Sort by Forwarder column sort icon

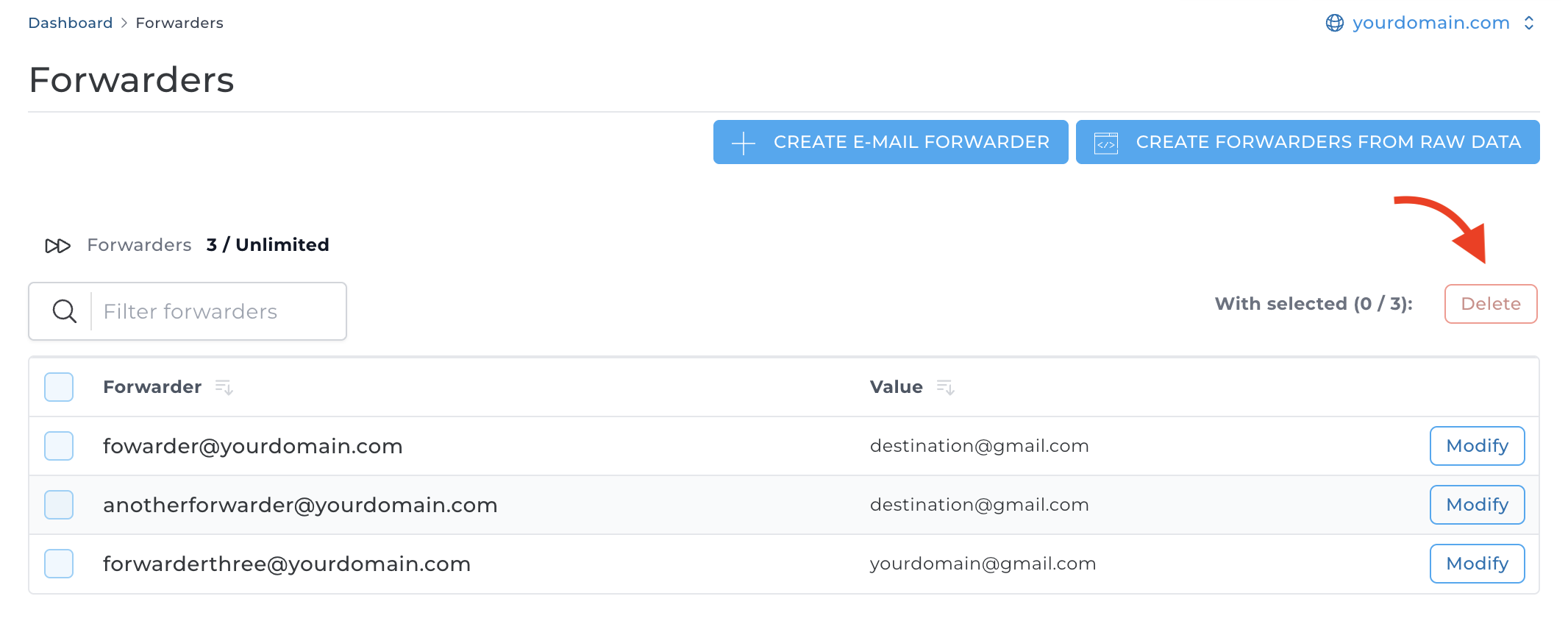[224, 387]
